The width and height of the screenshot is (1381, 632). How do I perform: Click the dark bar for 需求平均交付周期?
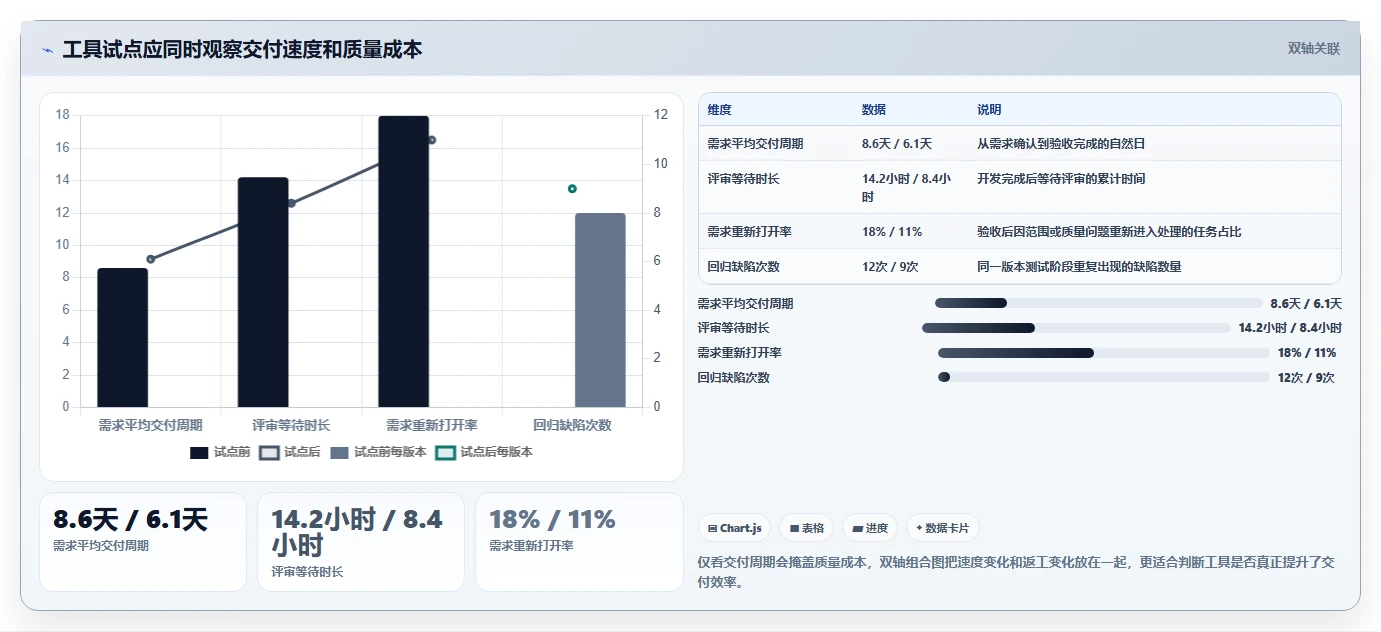tap(122, 337)
